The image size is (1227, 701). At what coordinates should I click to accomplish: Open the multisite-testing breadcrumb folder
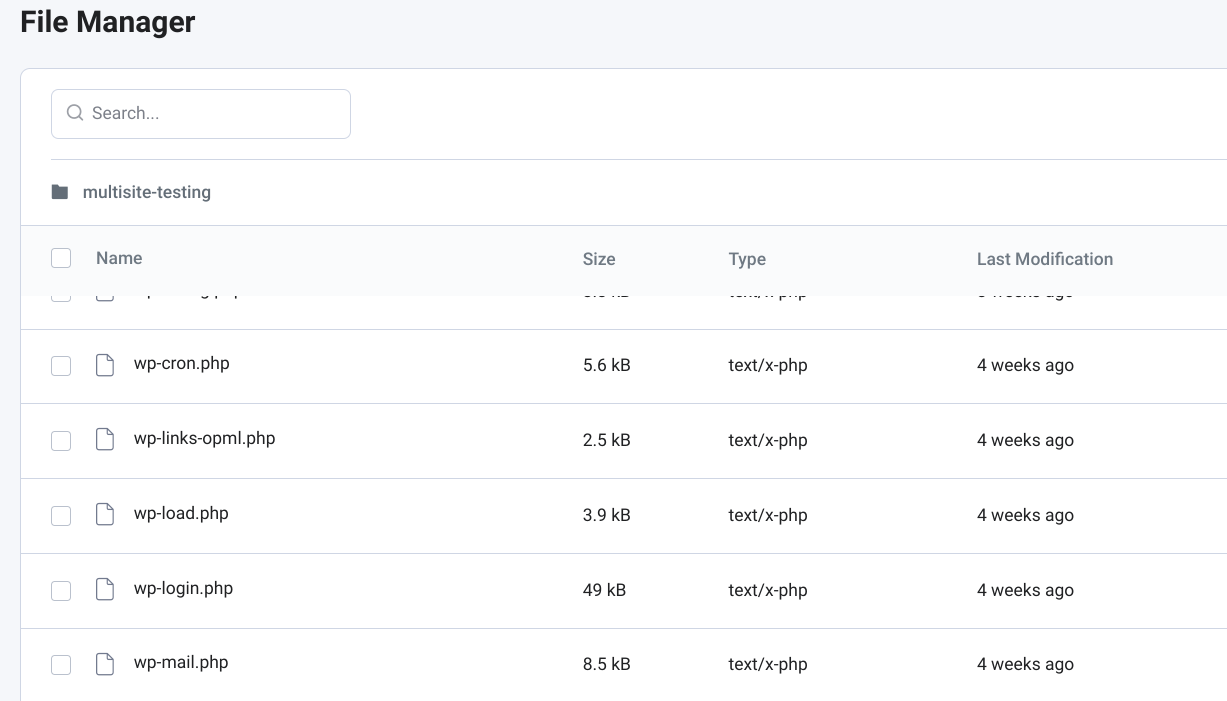pyautogui.click(x=147, y=192)
